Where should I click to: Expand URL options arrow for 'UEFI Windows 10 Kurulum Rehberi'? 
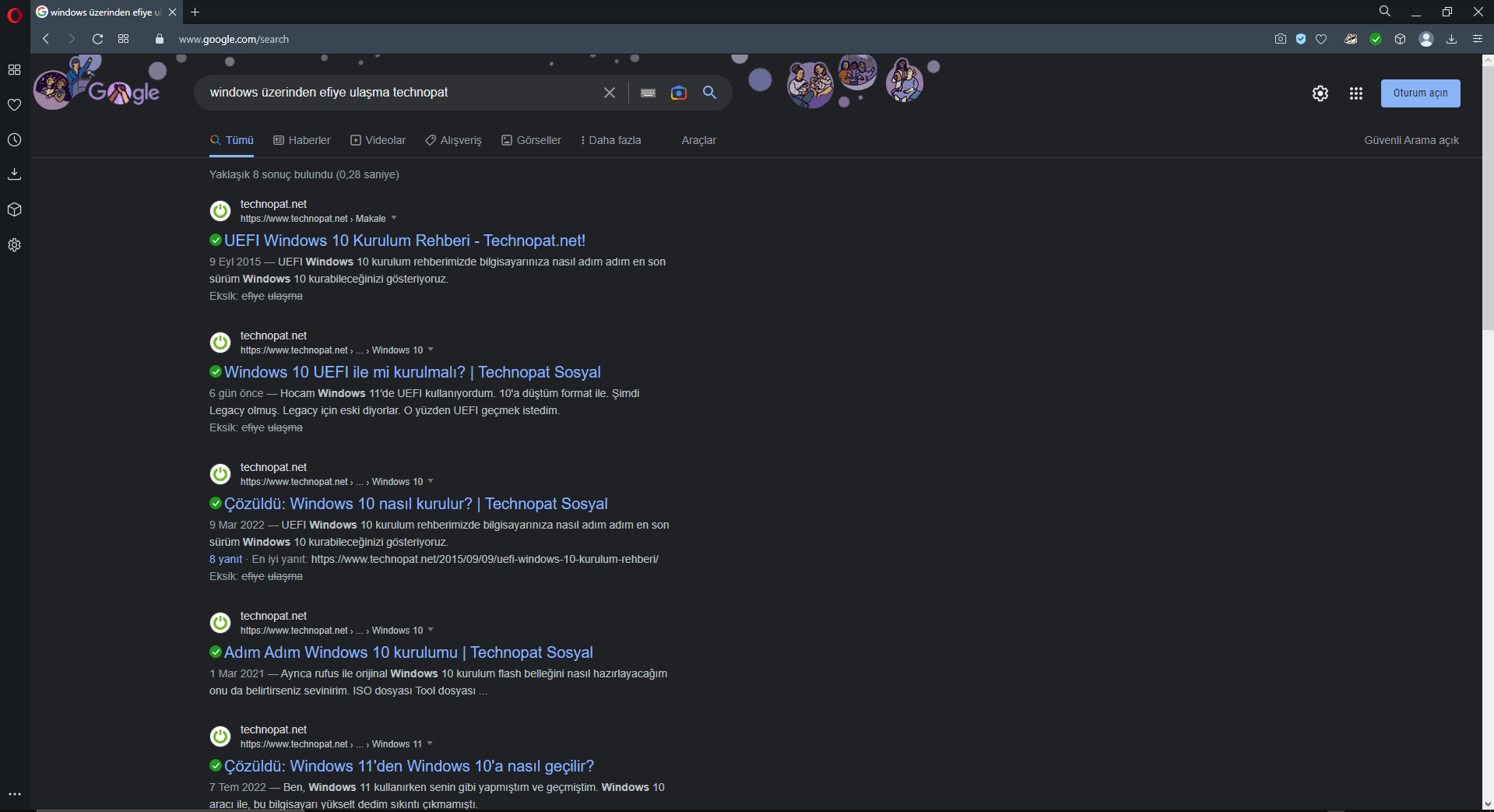pos(394,218)
